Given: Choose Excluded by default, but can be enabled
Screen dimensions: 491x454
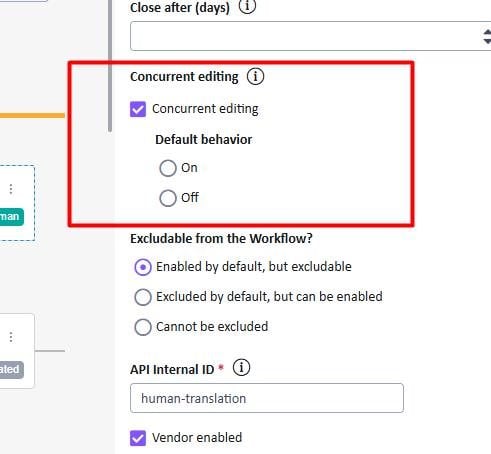Looking at the screenshot, I should [143, 297].
